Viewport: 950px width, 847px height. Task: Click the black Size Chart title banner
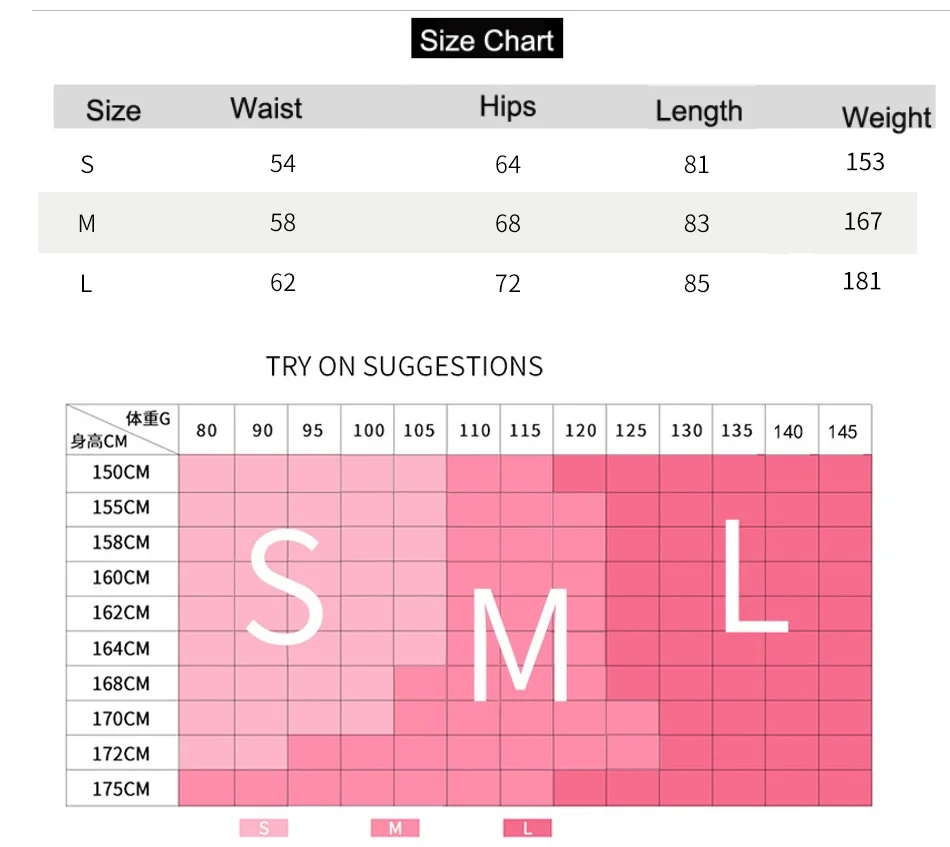[487, 41]
